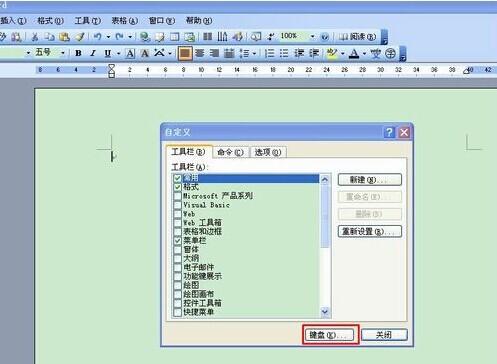Click the Increase Indent icon
This screenshot has width=497, height=364.
coord(314,53)
